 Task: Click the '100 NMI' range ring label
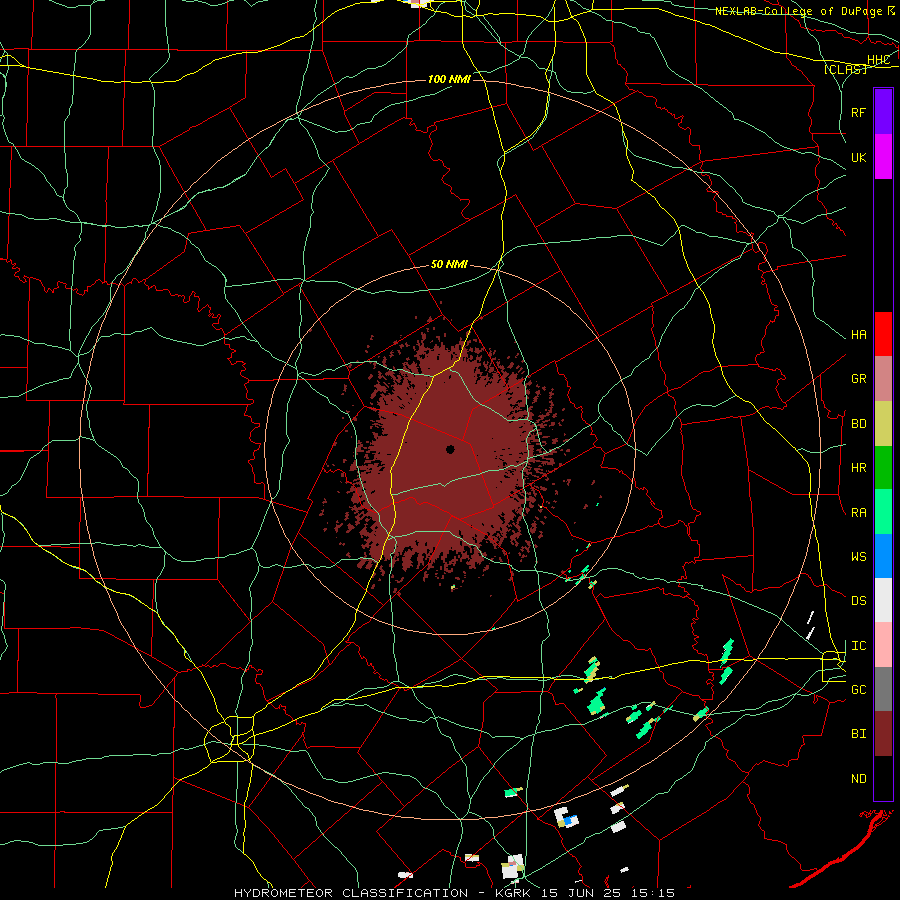[449, 79]
